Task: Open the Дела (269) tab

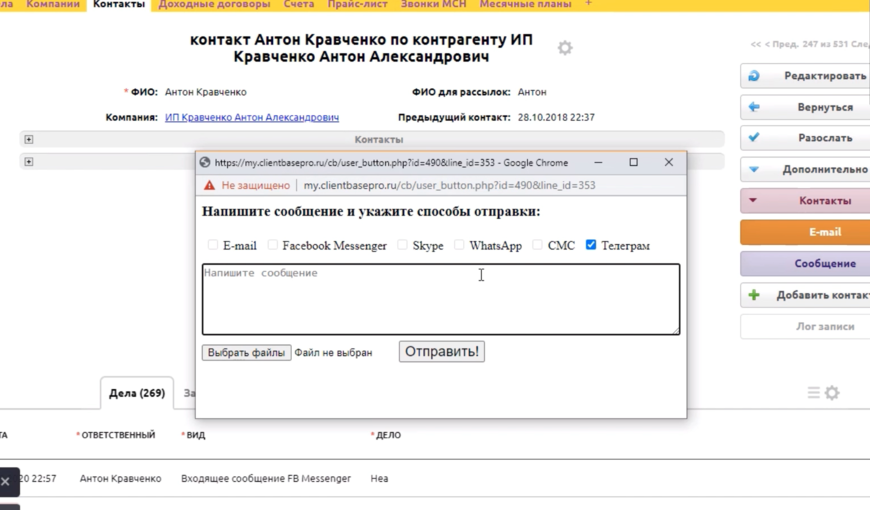Action: (137, 393)
